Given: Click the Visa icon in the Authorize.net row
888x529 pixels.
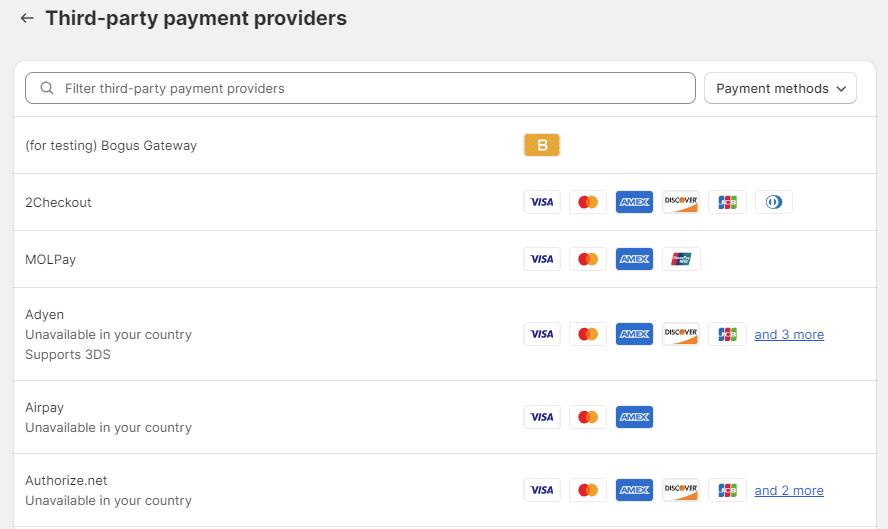Looking at the screenshot, I should point(542,490).
